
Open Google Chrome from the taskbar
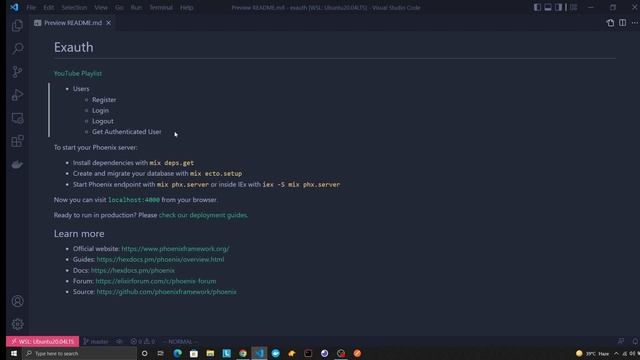point(243,353)
